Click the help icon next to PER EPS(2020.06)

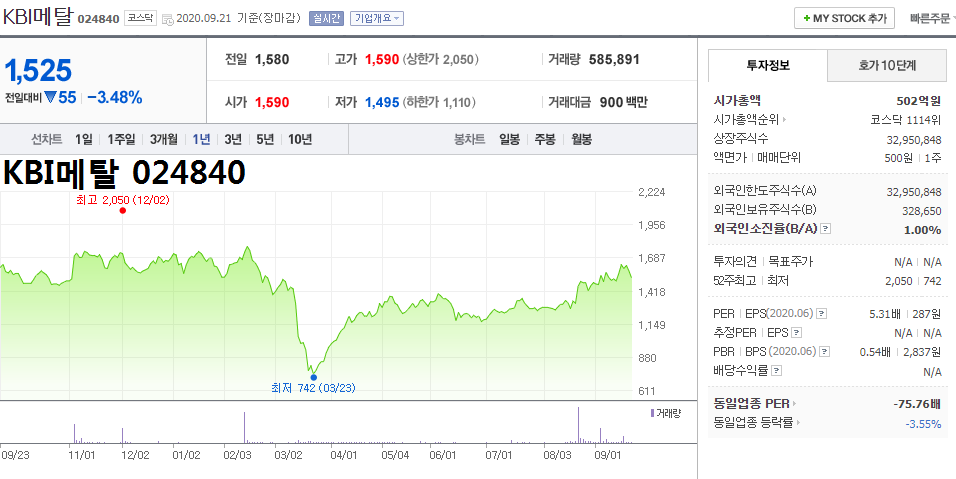(822, 314)
